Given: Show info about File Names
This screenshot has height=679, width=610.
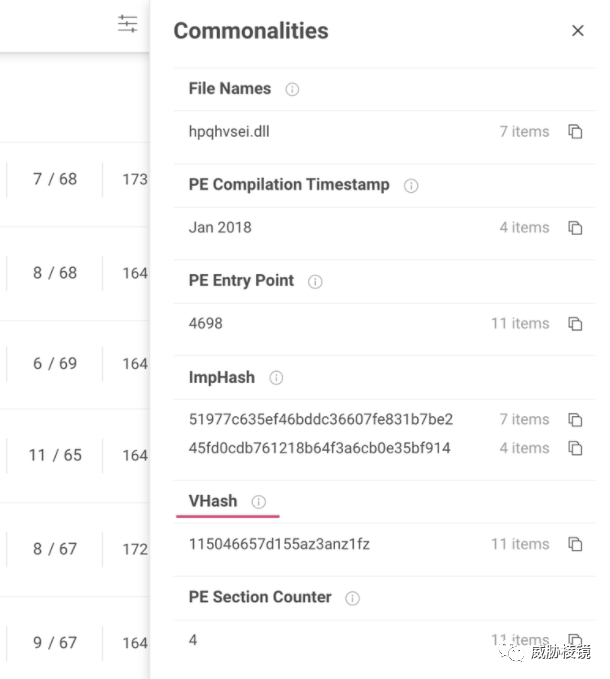Looking at the screenshot, I should point(292,90).
